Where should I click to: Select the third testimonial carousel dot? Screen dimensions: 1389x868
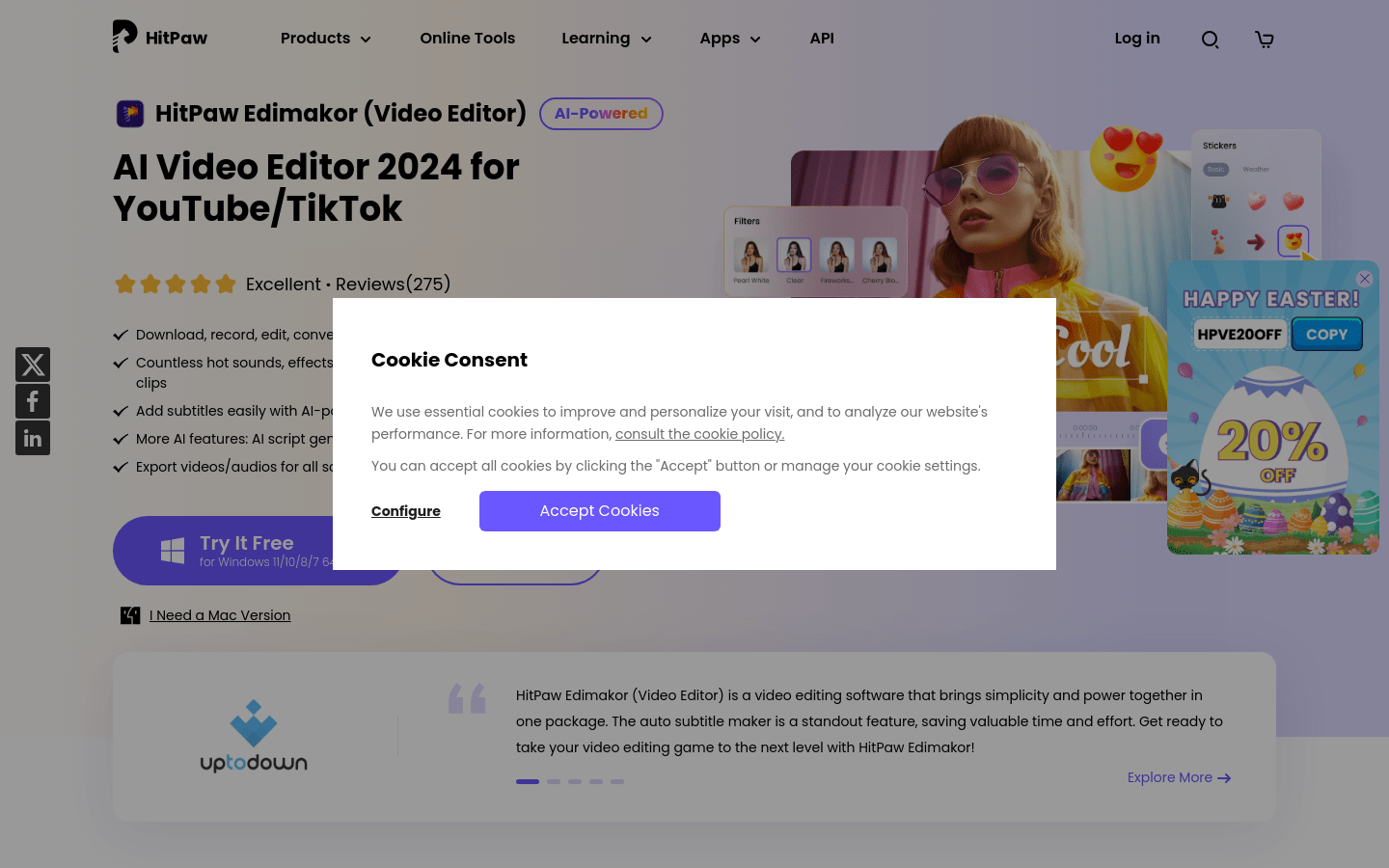pyautogui.click(x=575, y=781)
